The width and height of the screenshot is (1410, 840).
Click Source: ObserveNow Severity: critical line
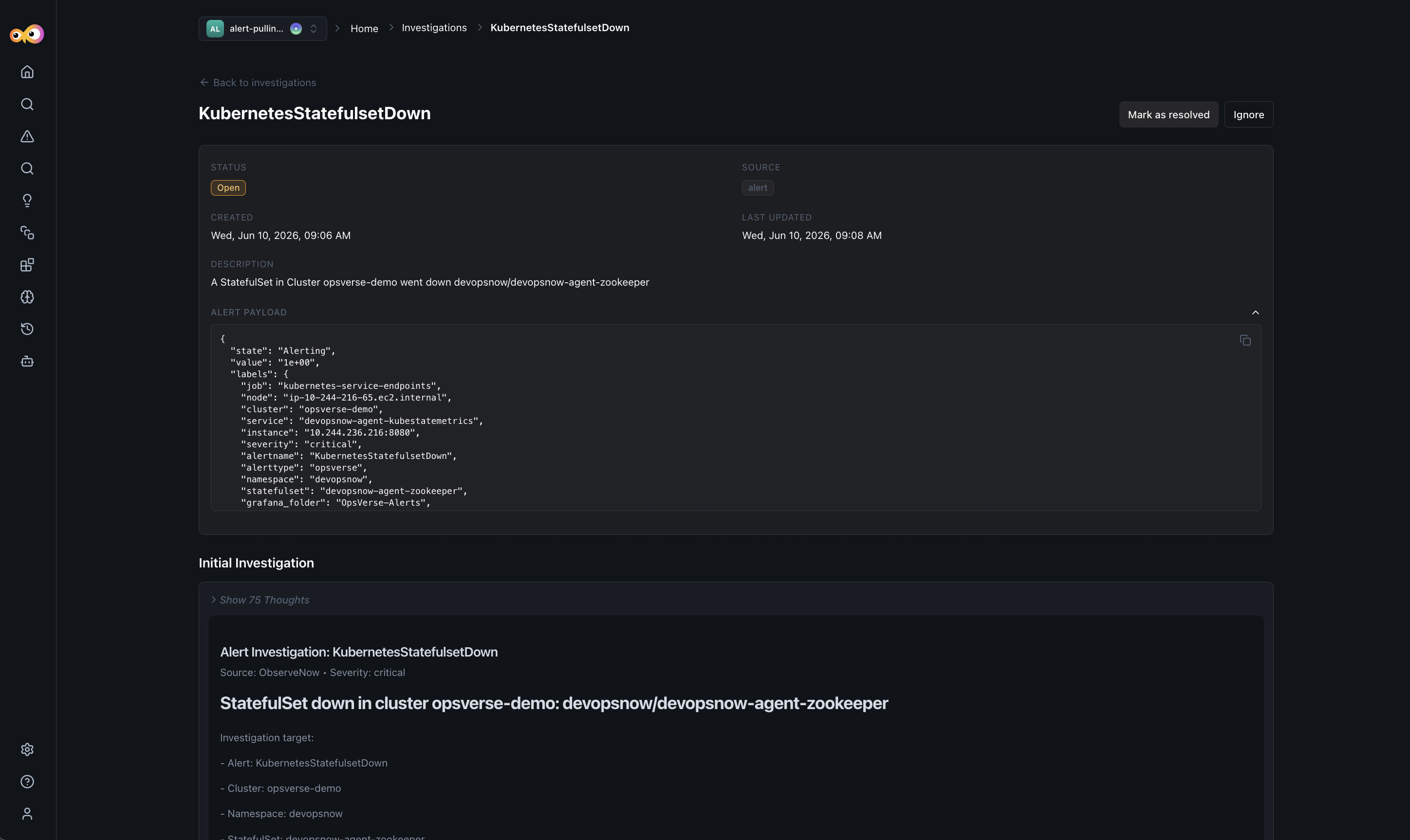[313, 673]
